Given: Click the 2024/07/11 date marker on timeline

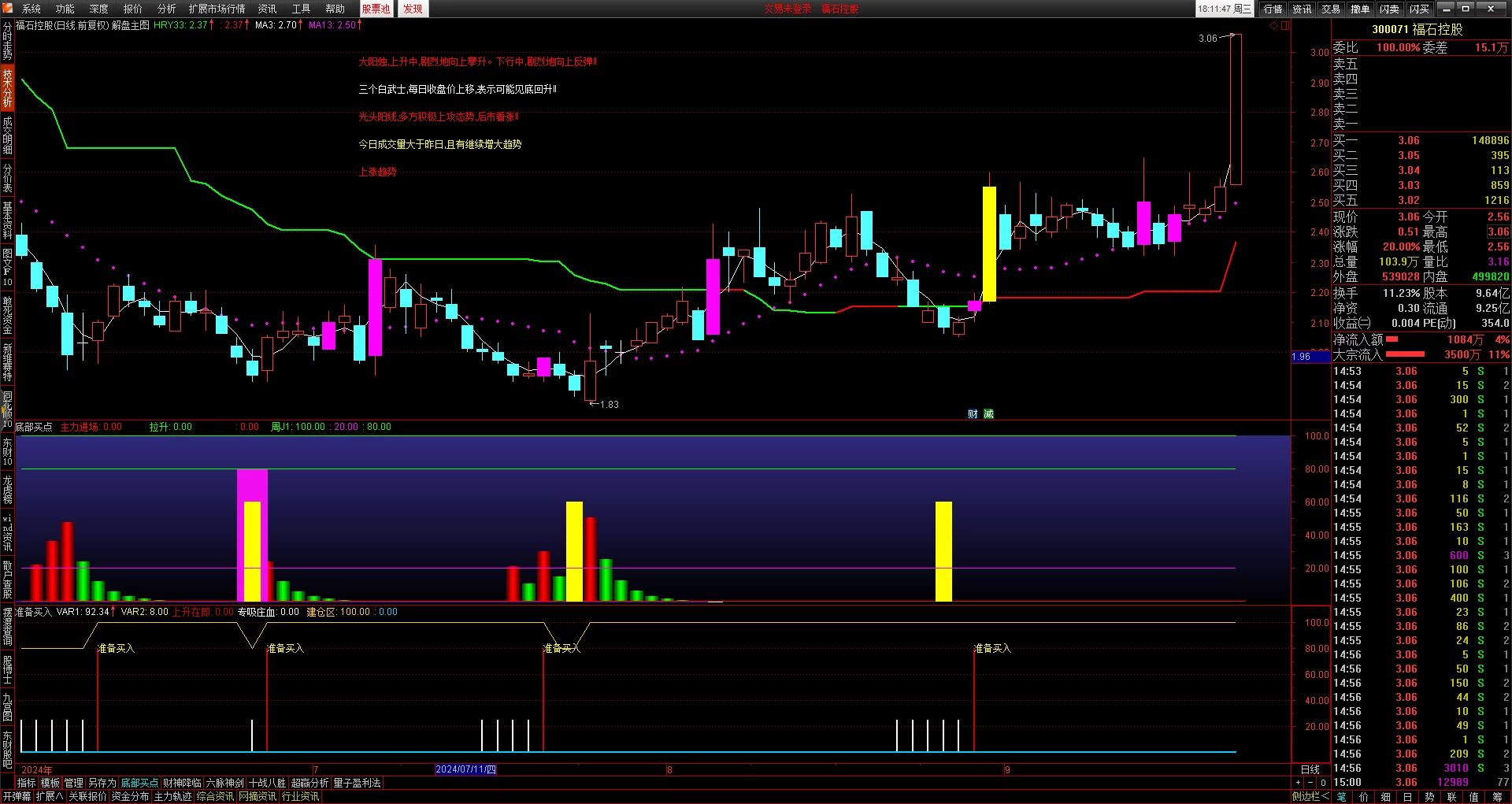Looking at the screenshot, I should tap(465, 769).
